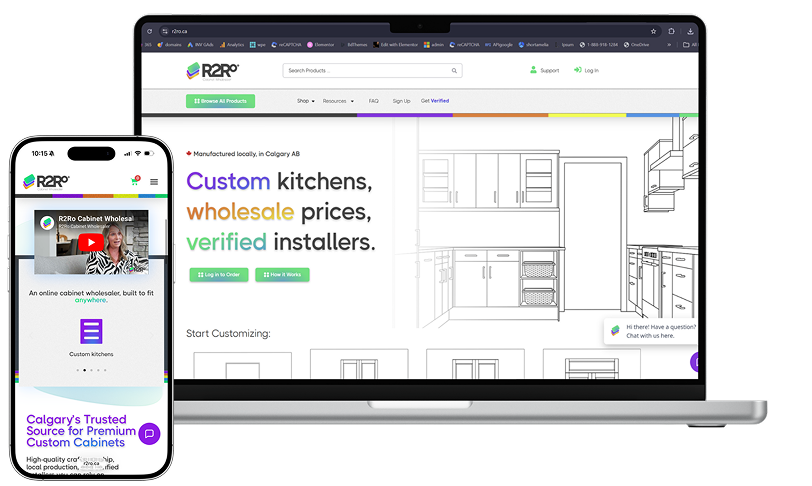The height and width of the screenshot is (486, 812).
Task: Open the browser extensions puzzle icon
Action: point(671,31)
